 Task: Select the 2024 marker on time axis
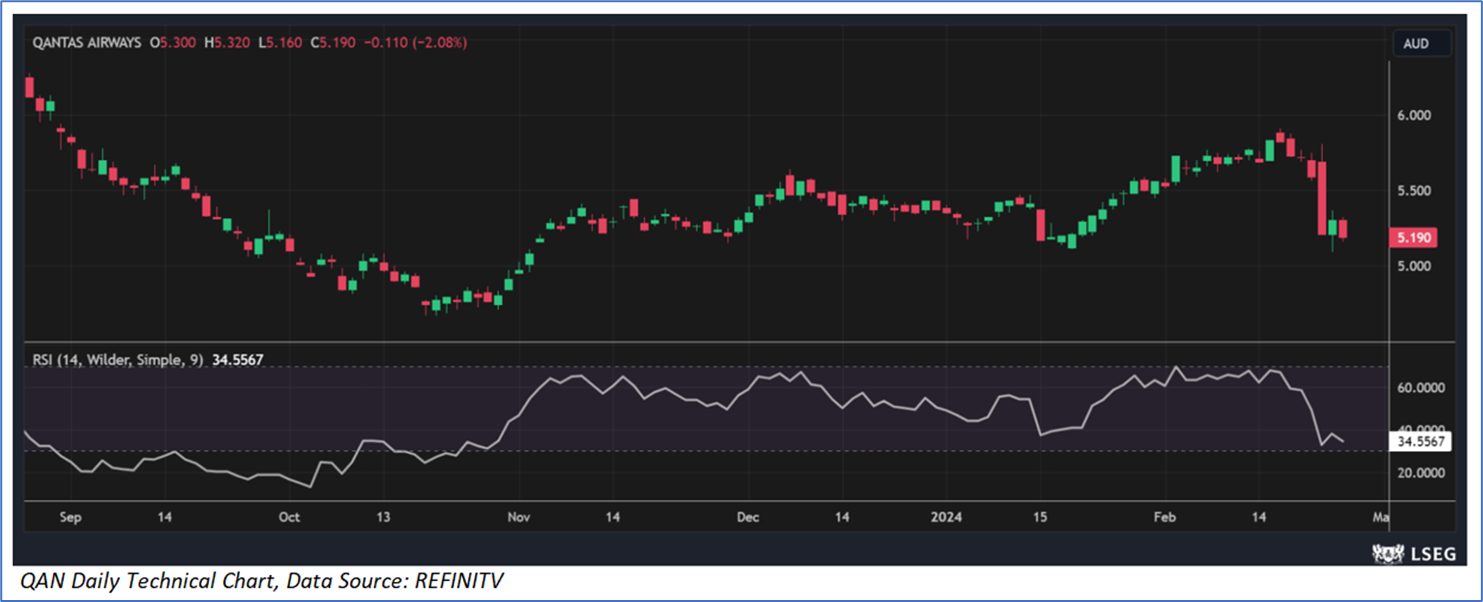coord(946,517)
